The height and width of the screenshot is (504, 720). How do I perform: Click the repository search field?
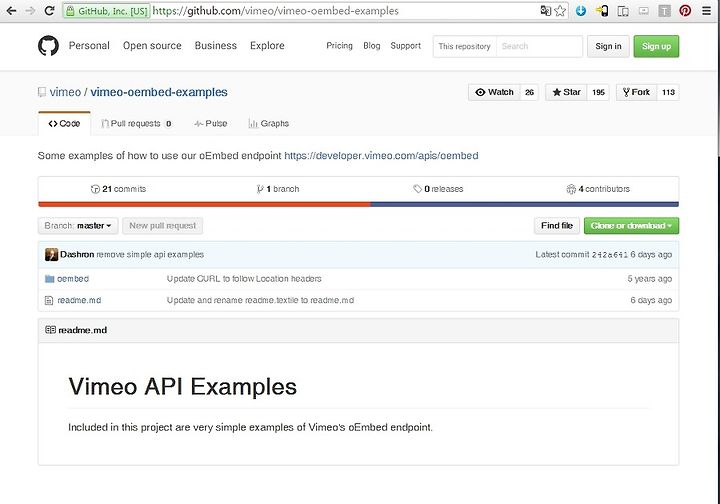pos(539,46)
